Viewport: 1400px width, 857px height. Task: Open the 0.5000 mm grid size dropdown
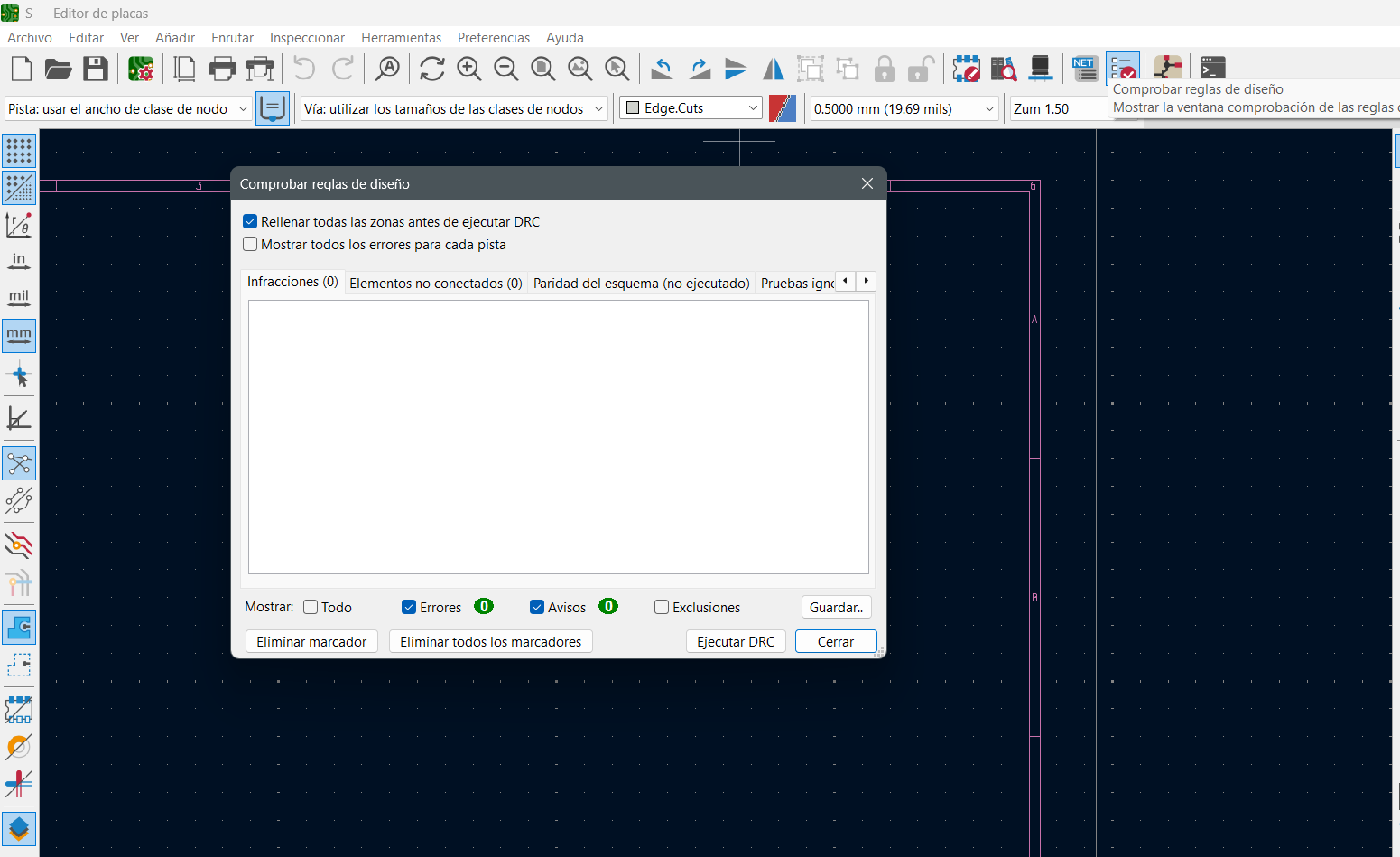904,108
